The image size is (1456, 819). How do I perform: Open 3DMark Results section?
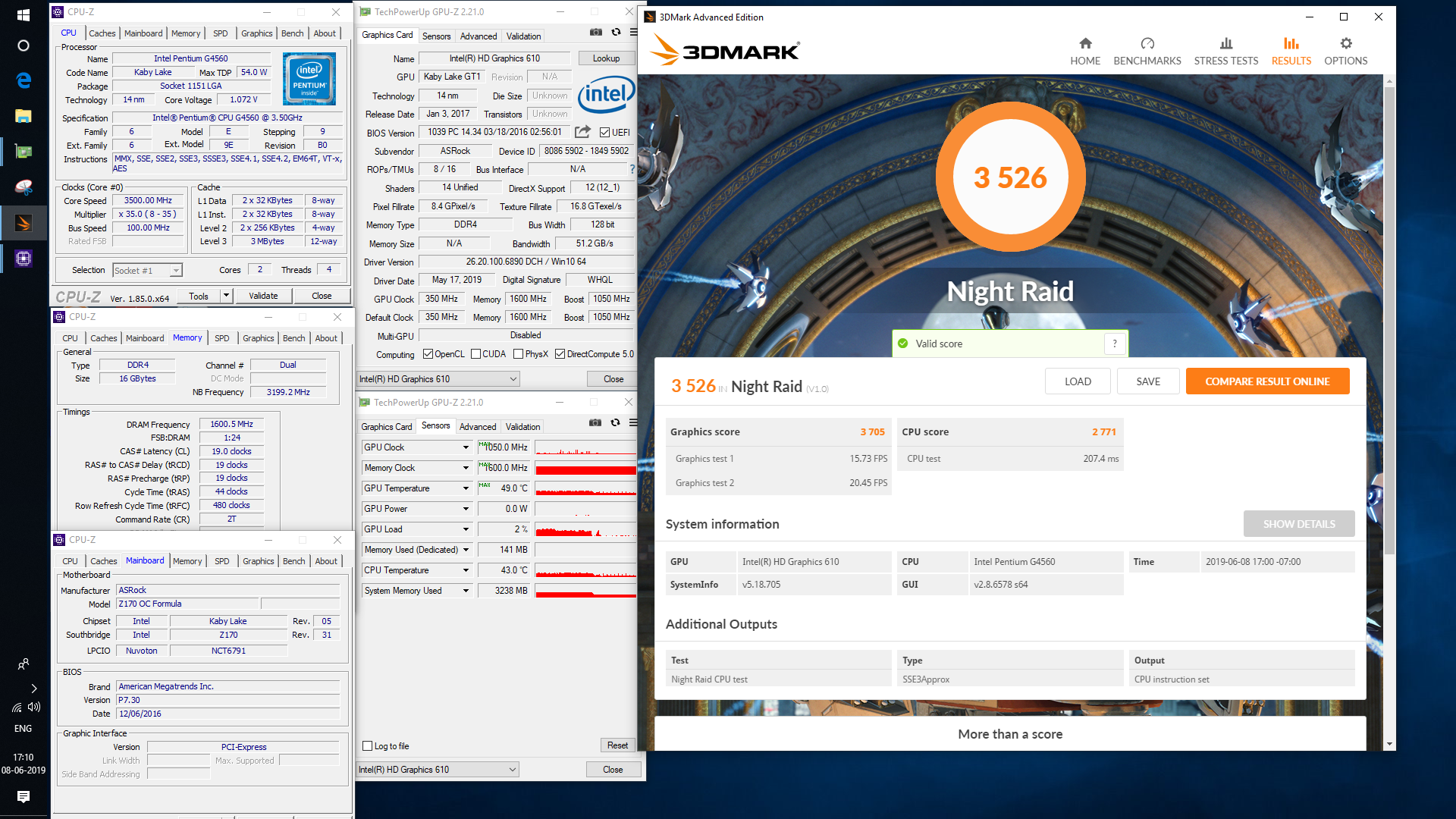point(1291,52)
